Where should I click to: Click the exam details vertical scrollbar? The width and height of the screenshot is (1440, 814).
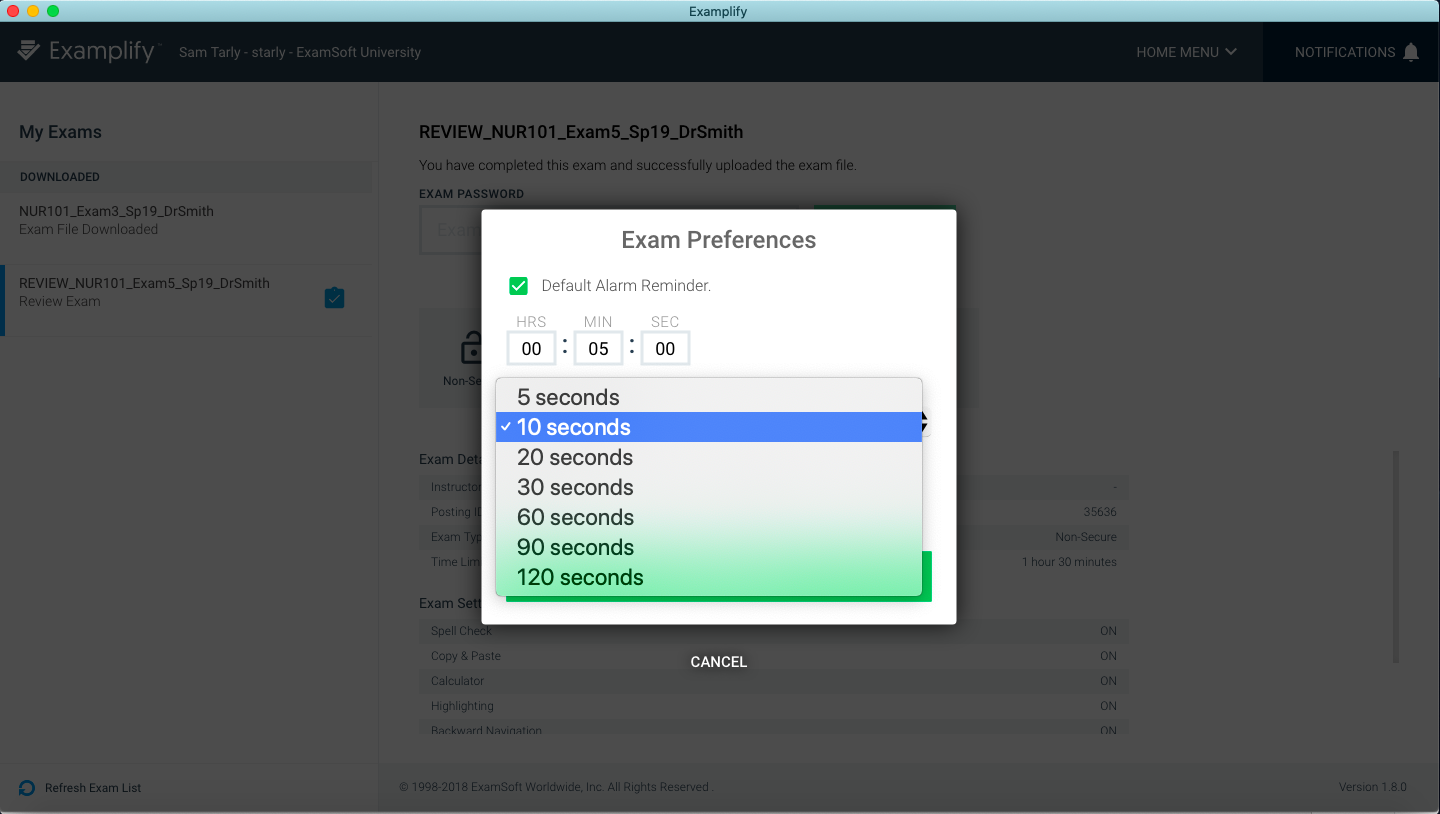[1396, 556]
